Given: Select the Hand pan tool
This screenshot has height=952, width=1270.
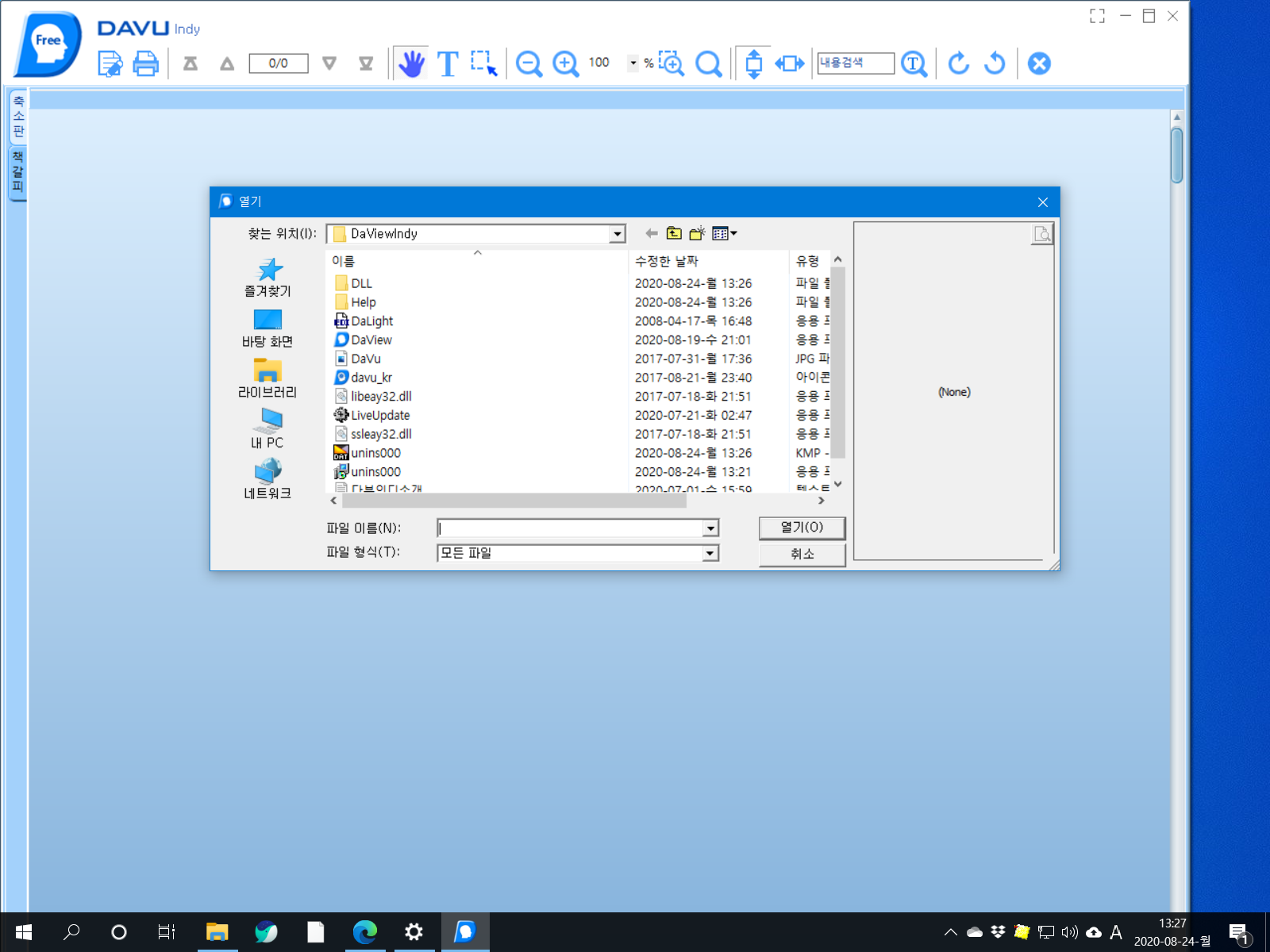Looking at the screenshot, I should pyautogui.click(x=411, y=63).
